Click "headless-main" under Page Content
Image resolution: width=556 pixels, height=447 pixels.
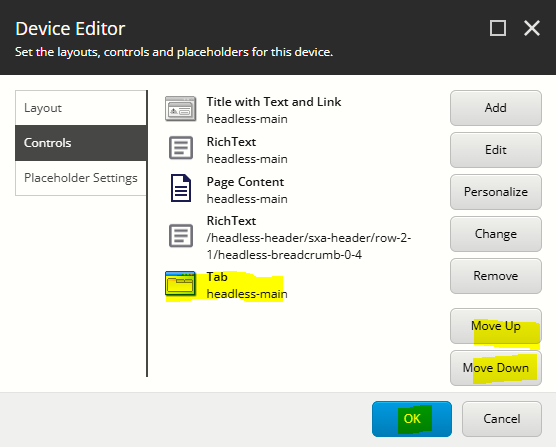coord(247,199)
